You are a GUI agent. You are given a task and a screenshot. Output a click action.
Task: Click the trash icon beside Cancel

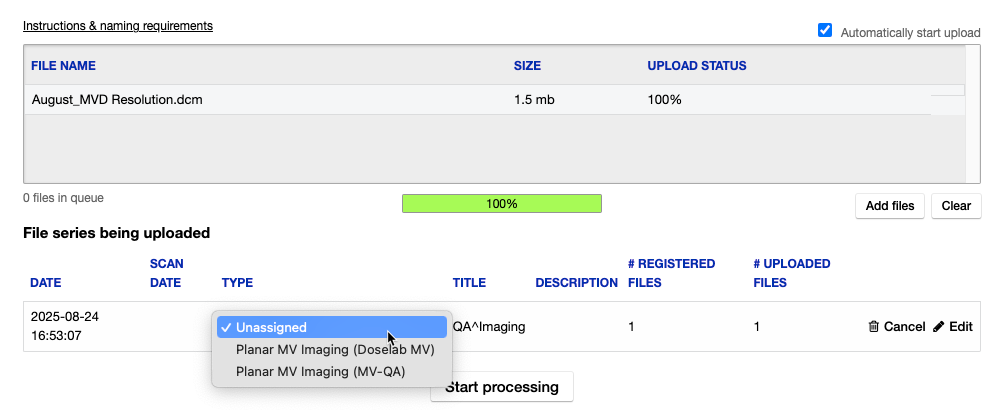873,326
